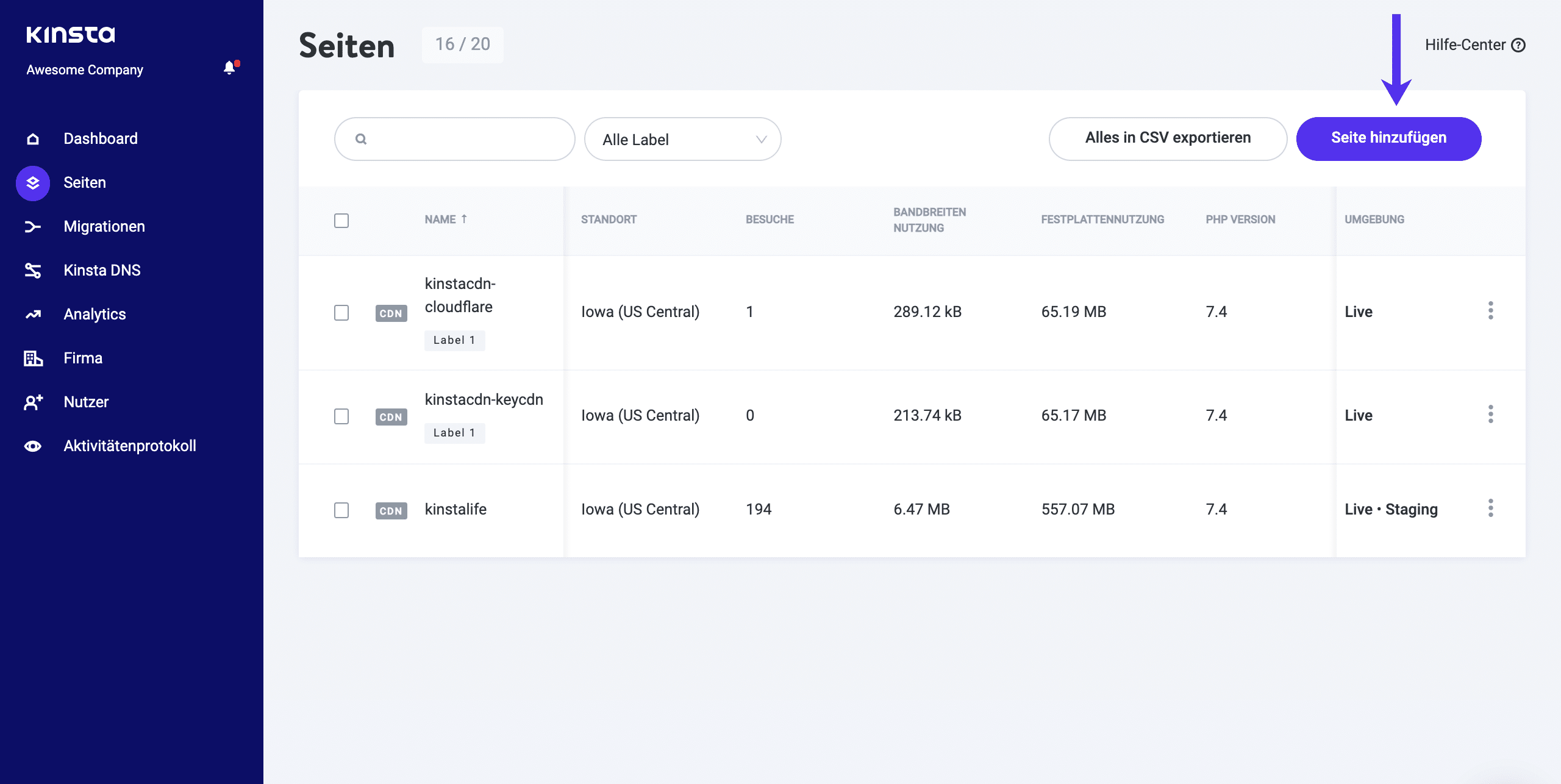Open the Hilfe-Center link
Viewport: 1561px width, 784px height.
coord(1475,45)
